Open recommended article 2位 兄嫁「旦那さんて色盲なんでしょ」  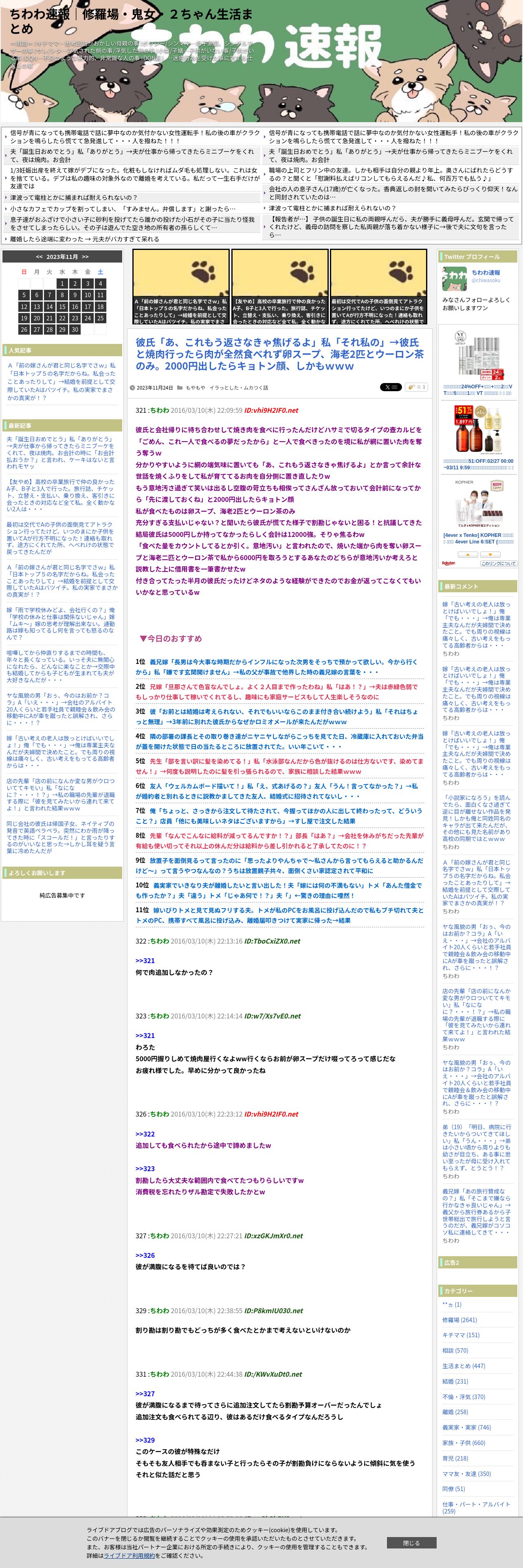277,692
